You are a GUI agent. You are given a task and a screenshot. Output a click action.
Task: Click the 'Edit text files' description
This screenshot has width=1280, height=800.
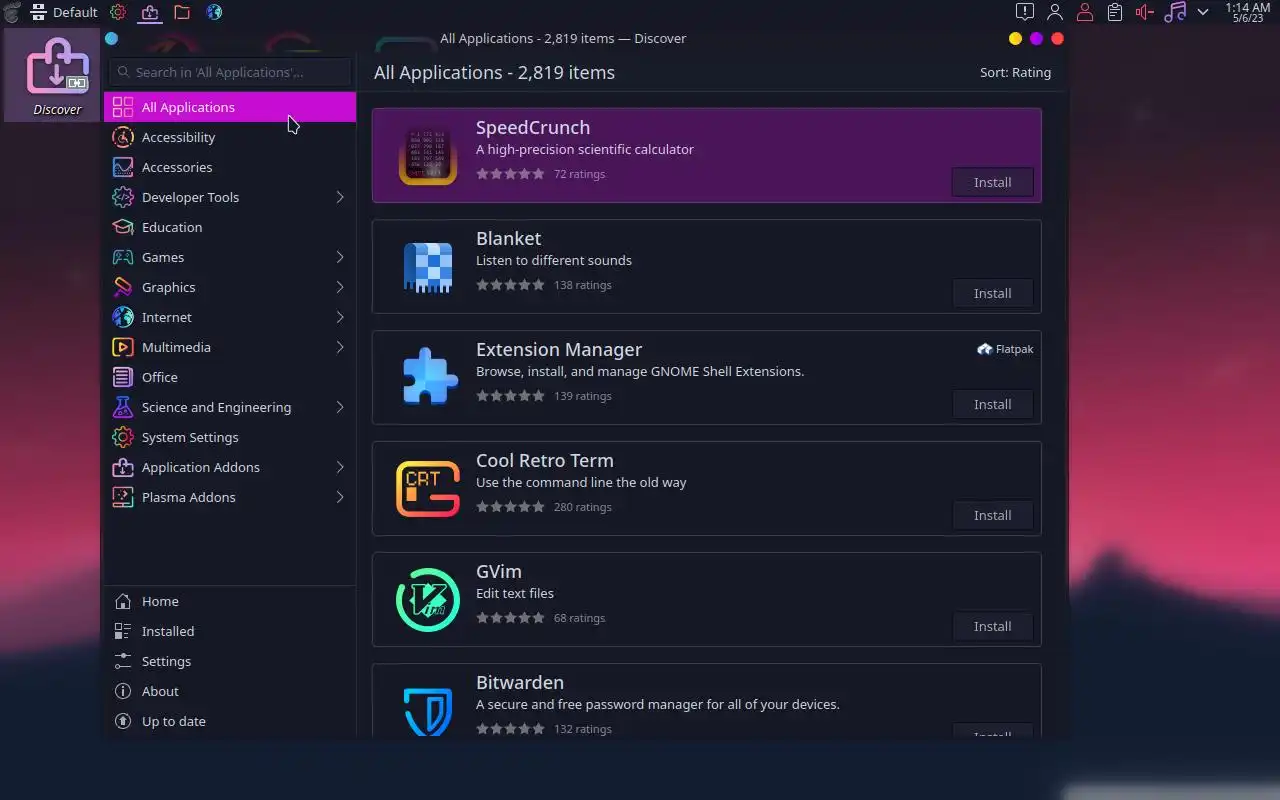tap(515, 593)
